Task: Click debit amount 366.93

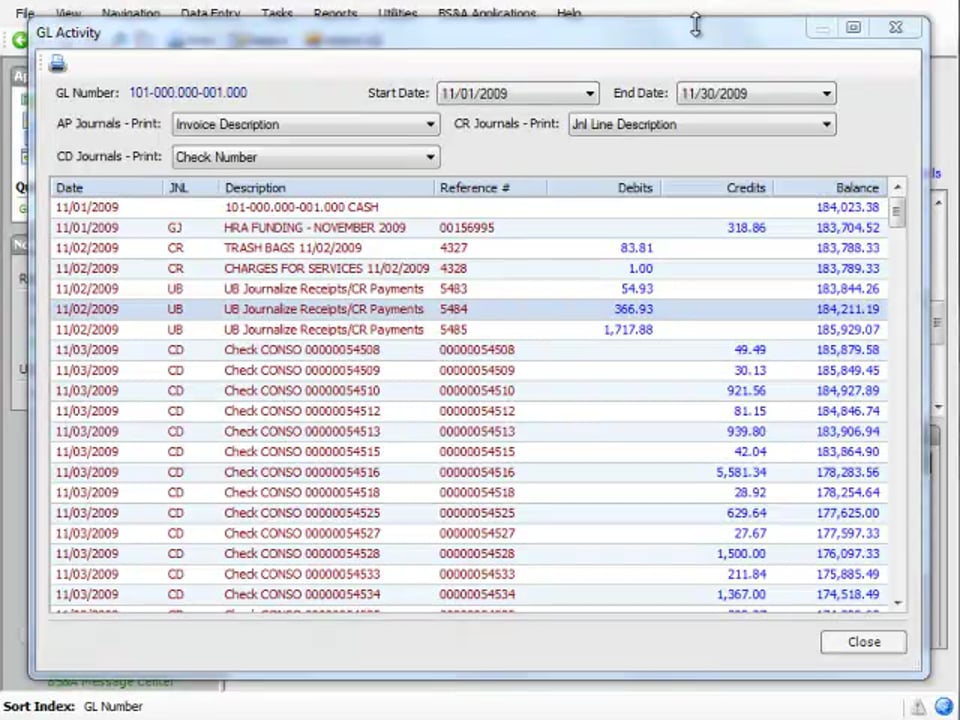Action: pyautogui.click(x=634, y=309)
